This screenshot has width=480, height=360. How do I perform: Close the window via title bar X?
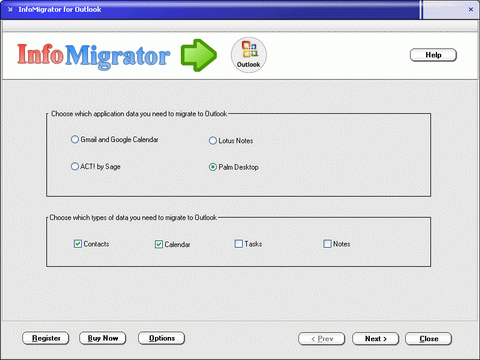(x=471, y=9)
